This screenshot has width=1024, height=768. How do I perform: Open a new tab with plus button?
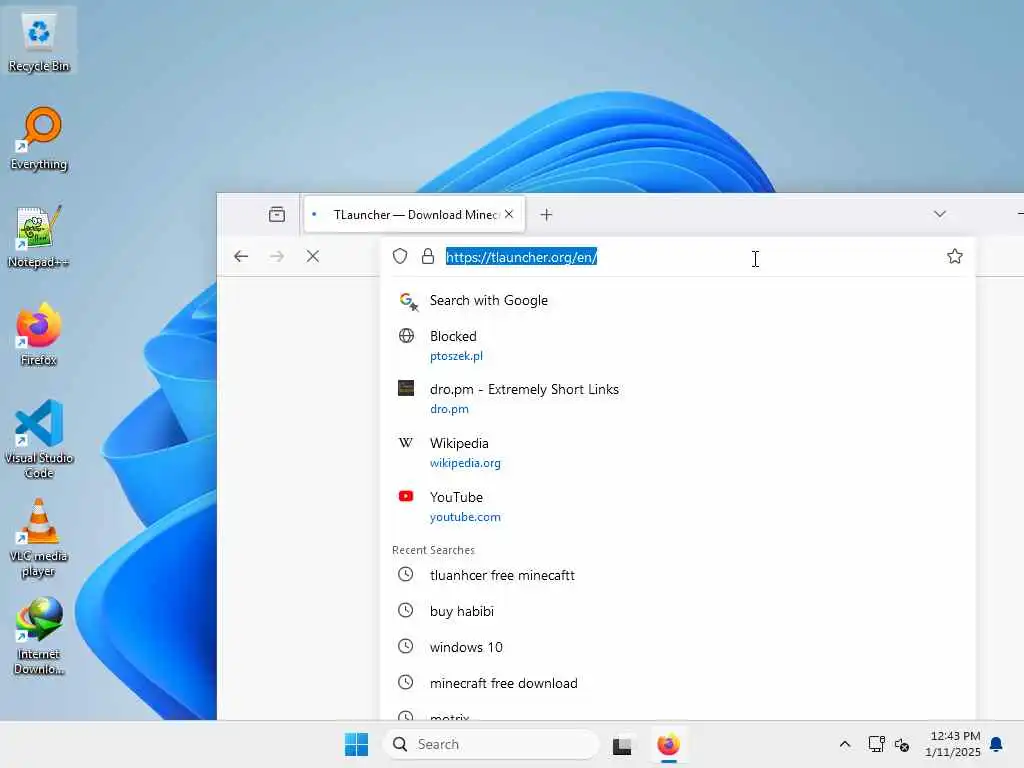[547, 214]
